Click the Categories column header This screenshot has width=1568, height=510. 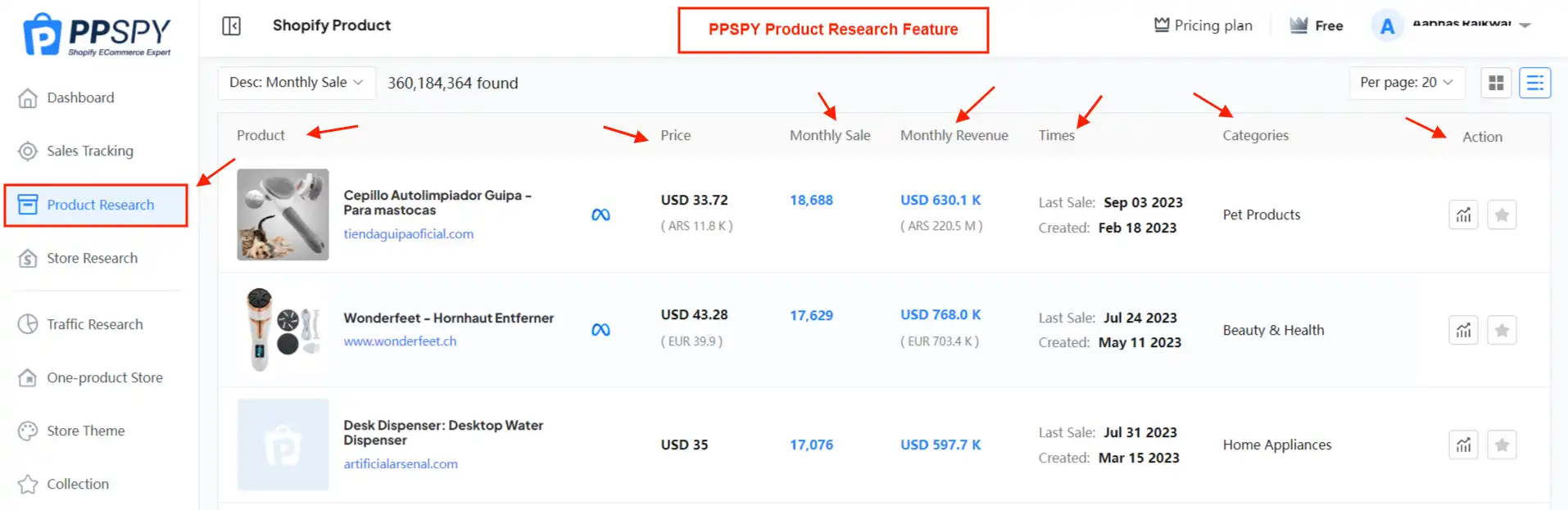(1255, 135)
